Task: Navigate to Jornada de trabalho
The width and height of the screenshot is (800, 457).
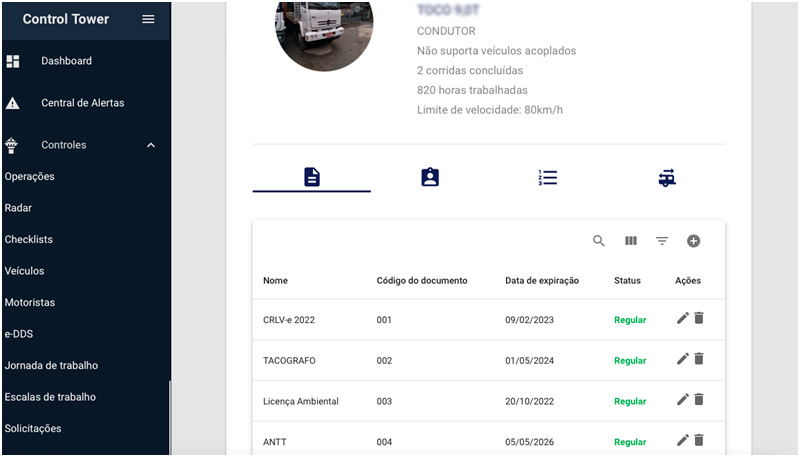Action: click(51, 365)
